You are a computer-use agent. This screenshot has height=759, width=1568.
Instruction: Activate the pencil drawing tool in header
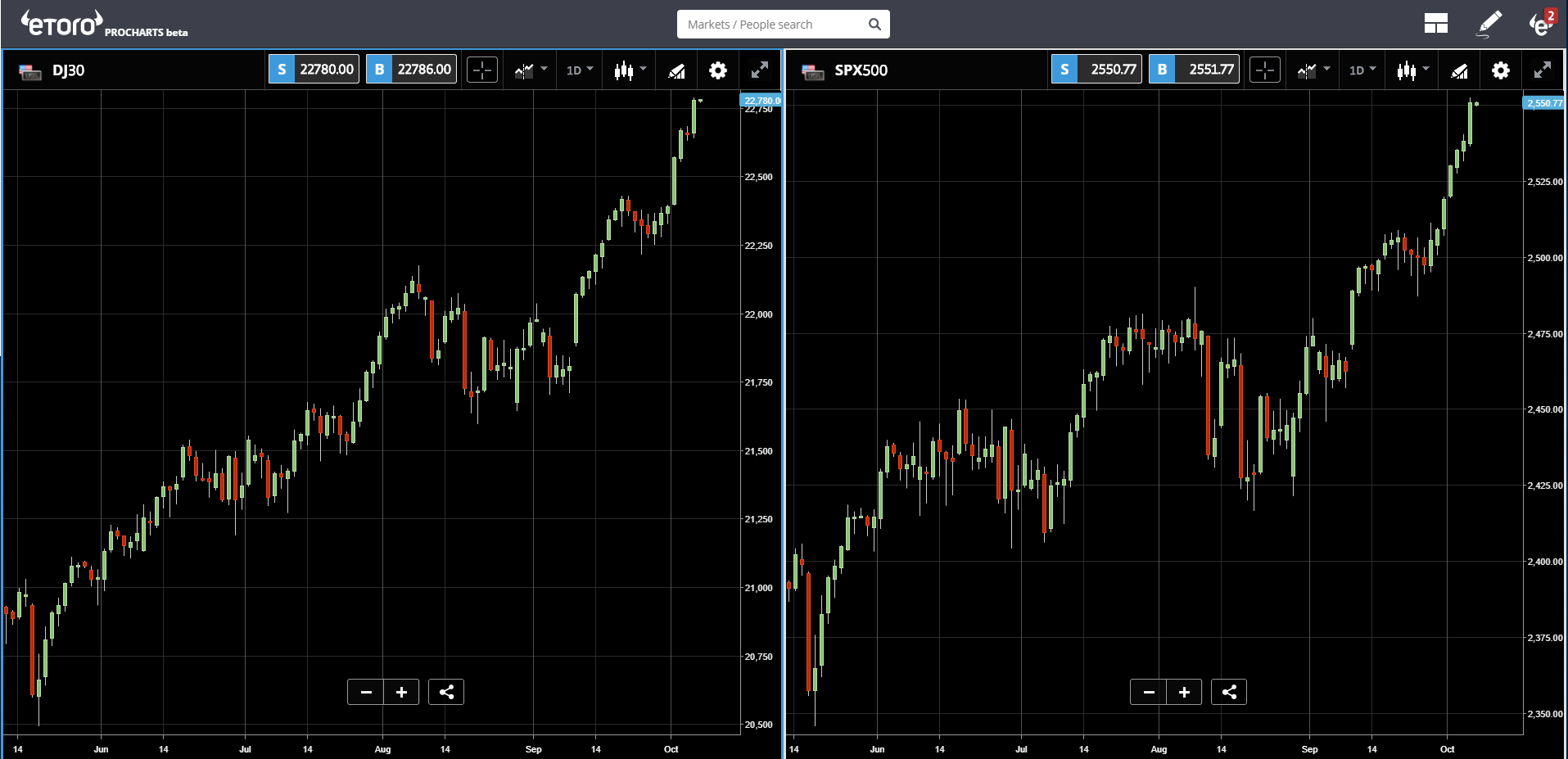point(1489,24)
